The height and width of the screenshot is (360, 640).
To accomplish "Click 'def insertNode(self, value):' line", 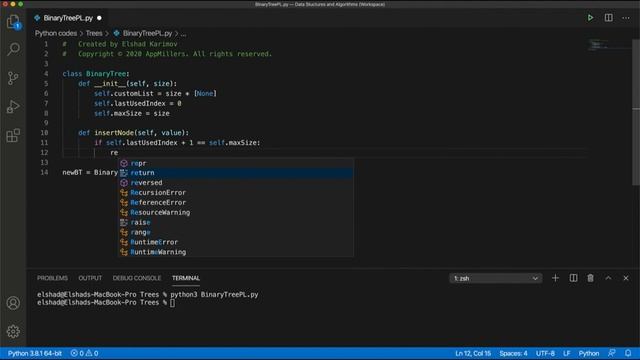I will click(x=133, y=133).
